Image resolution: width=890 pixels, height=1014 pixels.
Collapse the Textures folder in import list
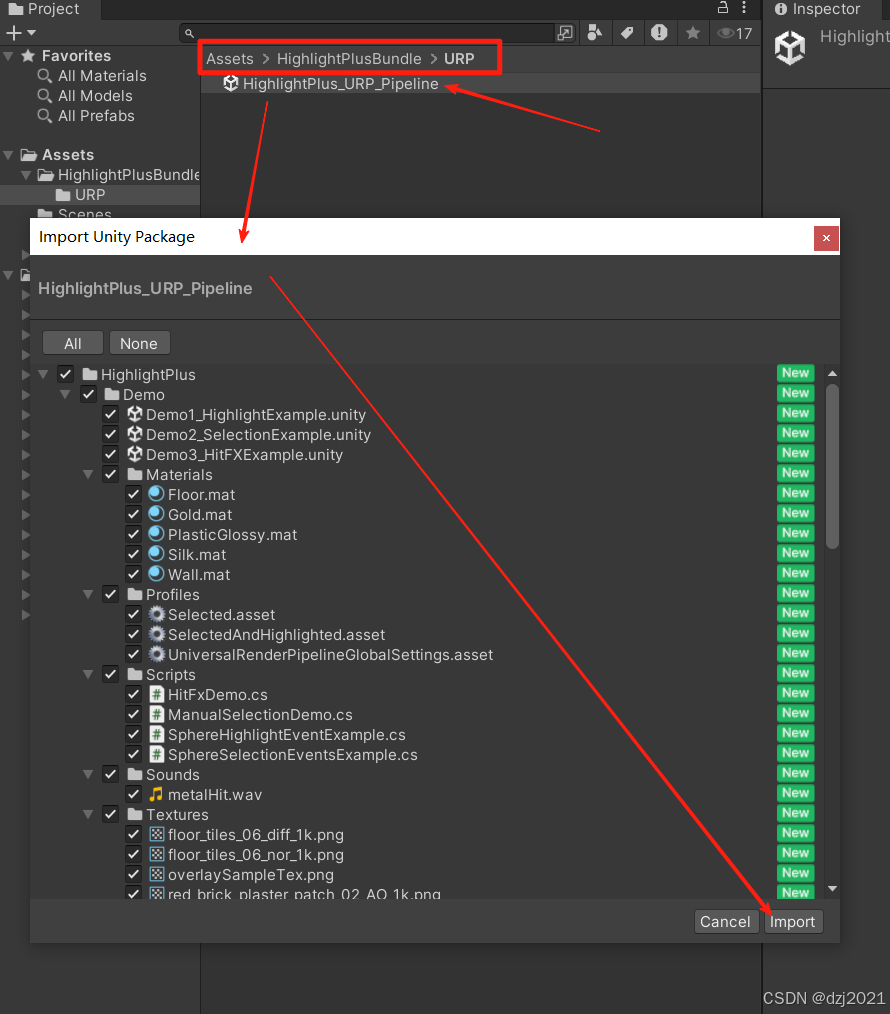coord(88,815)
